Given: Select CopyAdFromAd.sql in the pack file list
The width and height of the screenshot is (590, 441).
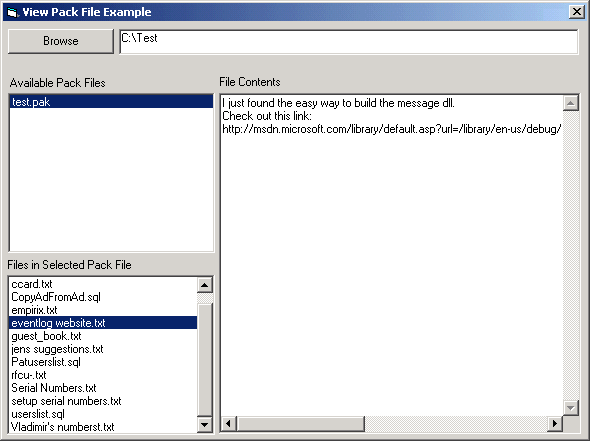Looking at the screenshot, I should tap(103, 297).
